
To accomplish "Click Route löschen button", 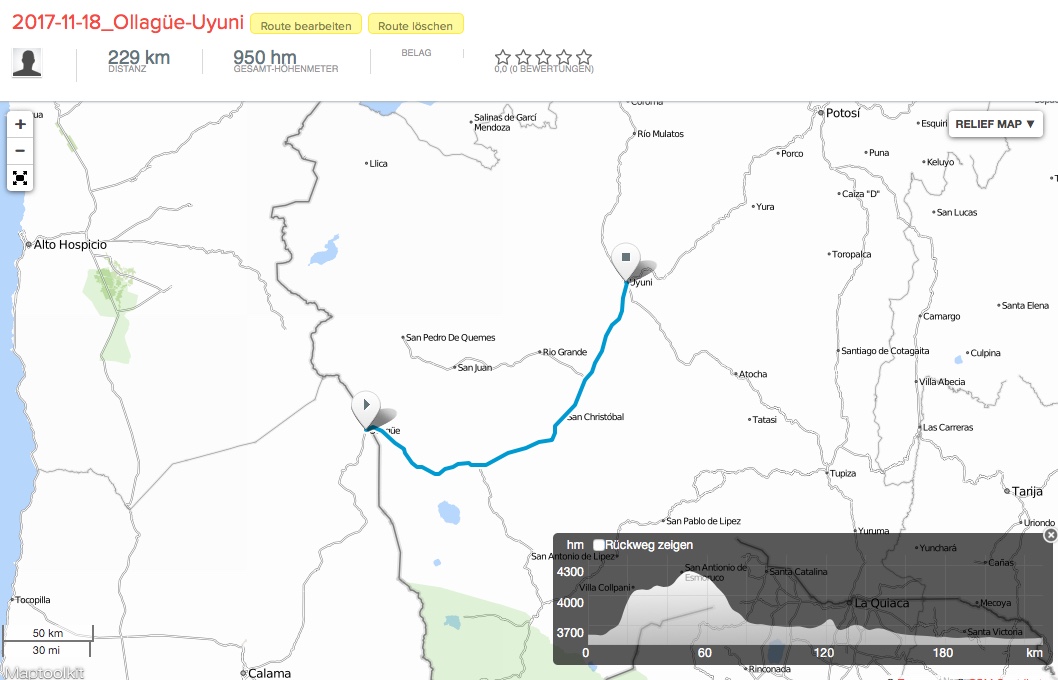I will click(415, 25).
